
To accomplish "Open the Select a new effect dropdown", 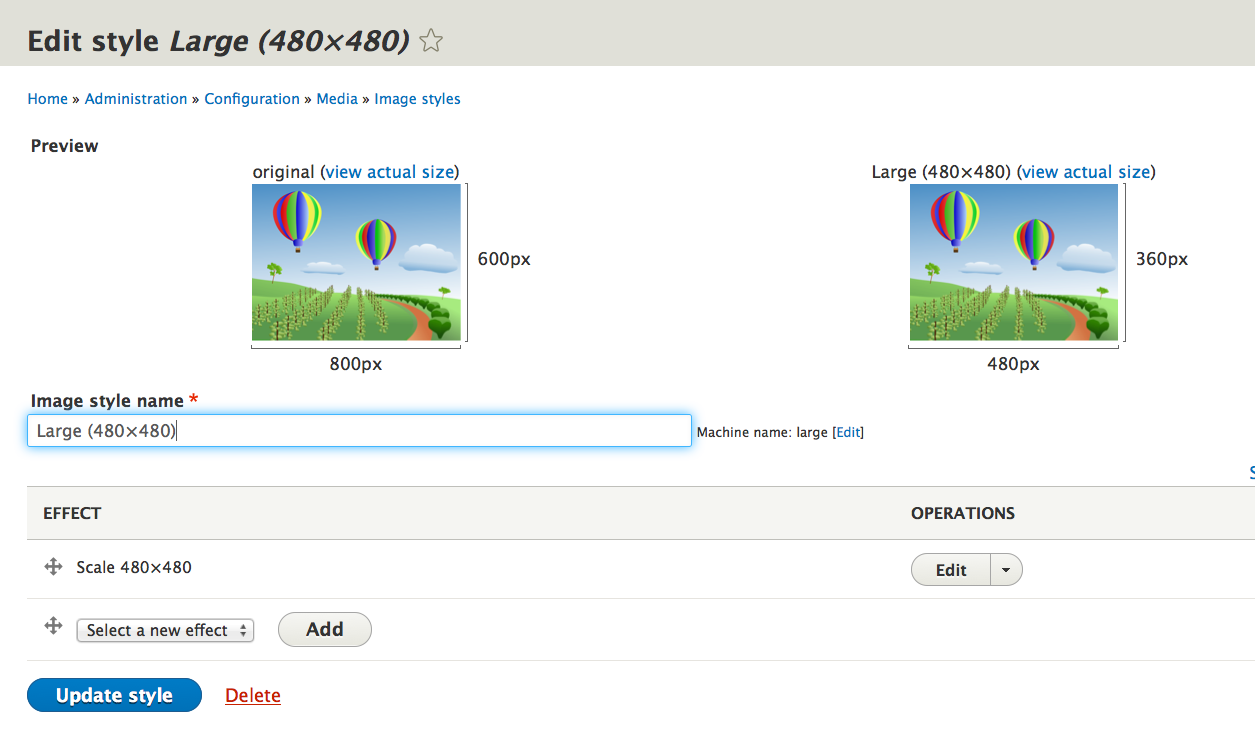I will tap(165, 630).
